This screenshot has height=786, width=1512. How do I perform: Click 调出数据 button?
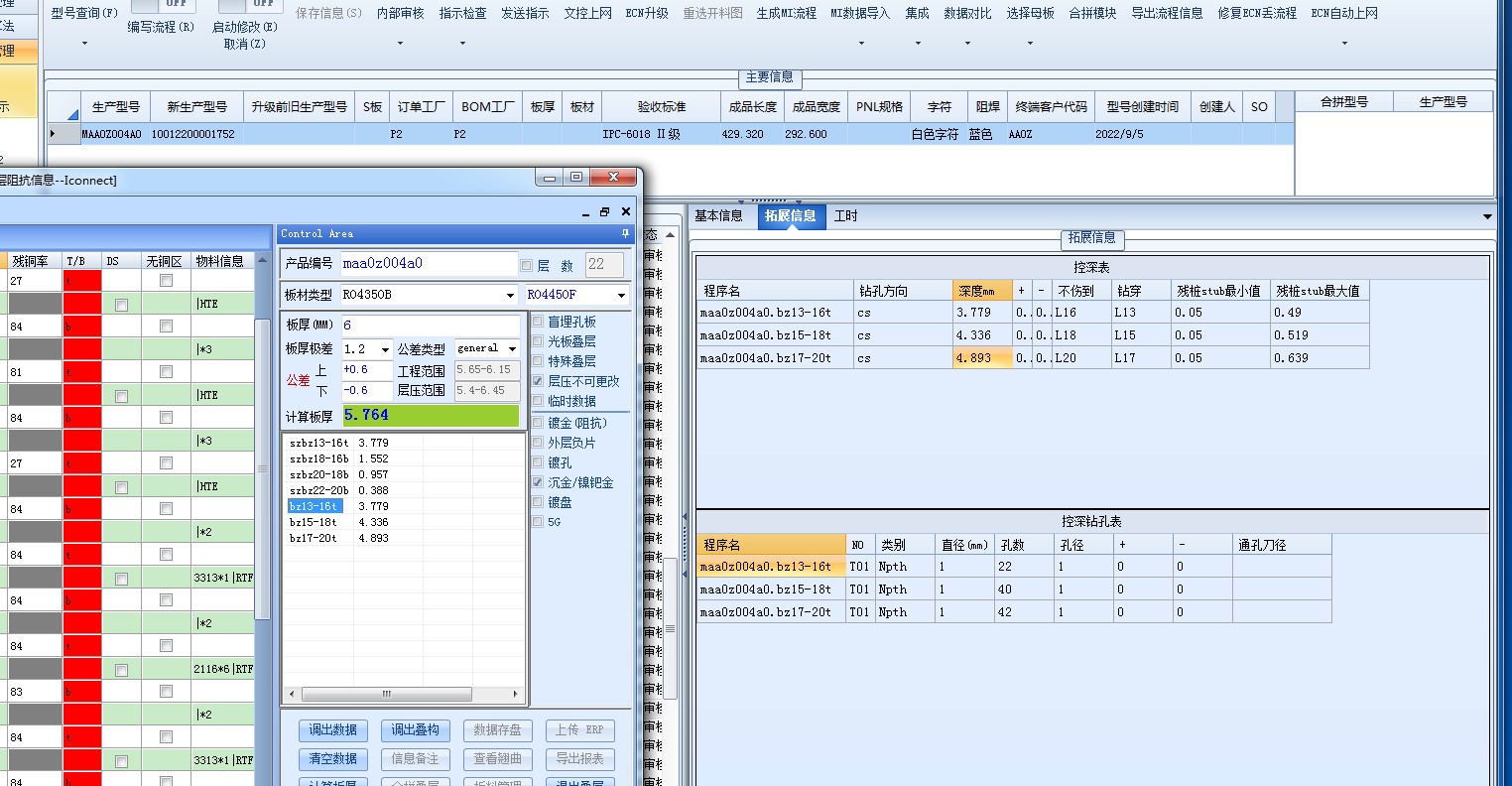coord(332,730)
